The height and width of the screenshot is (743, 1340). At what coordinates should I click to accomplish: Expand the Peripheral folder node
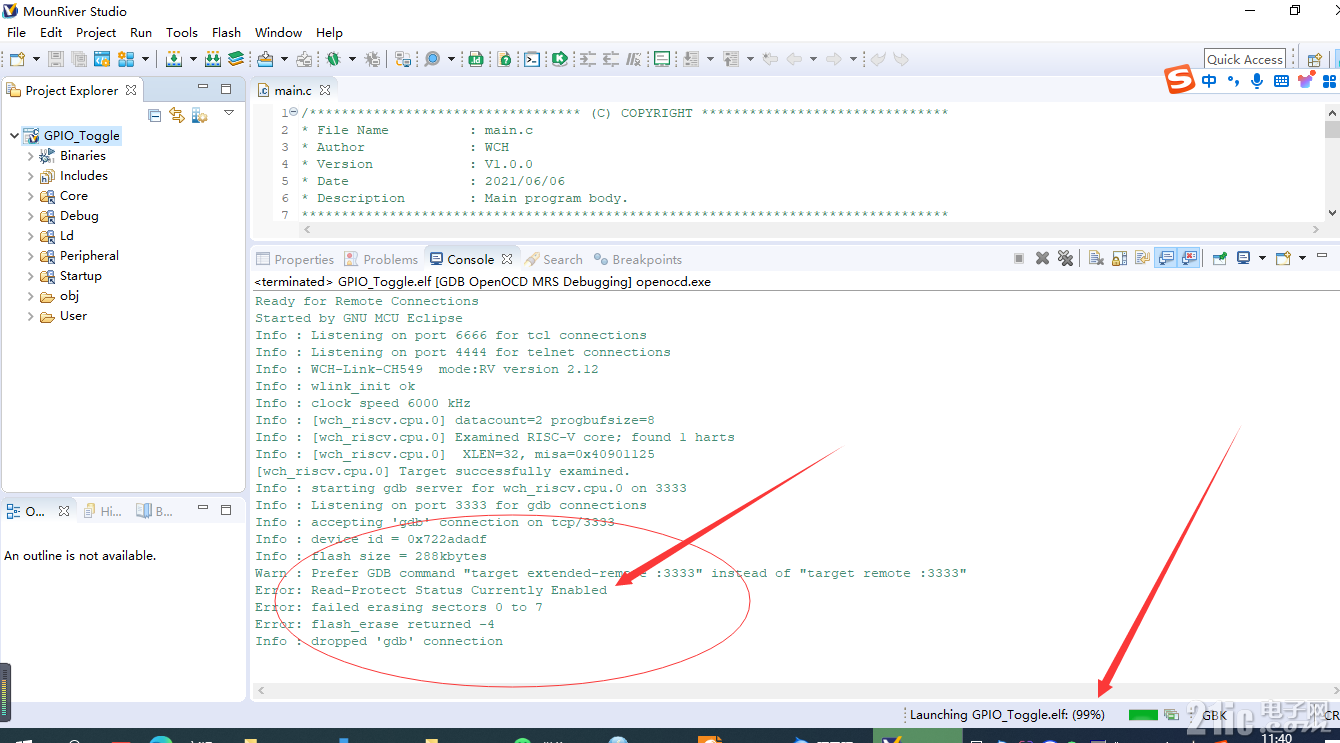click(x=30, y=256)
